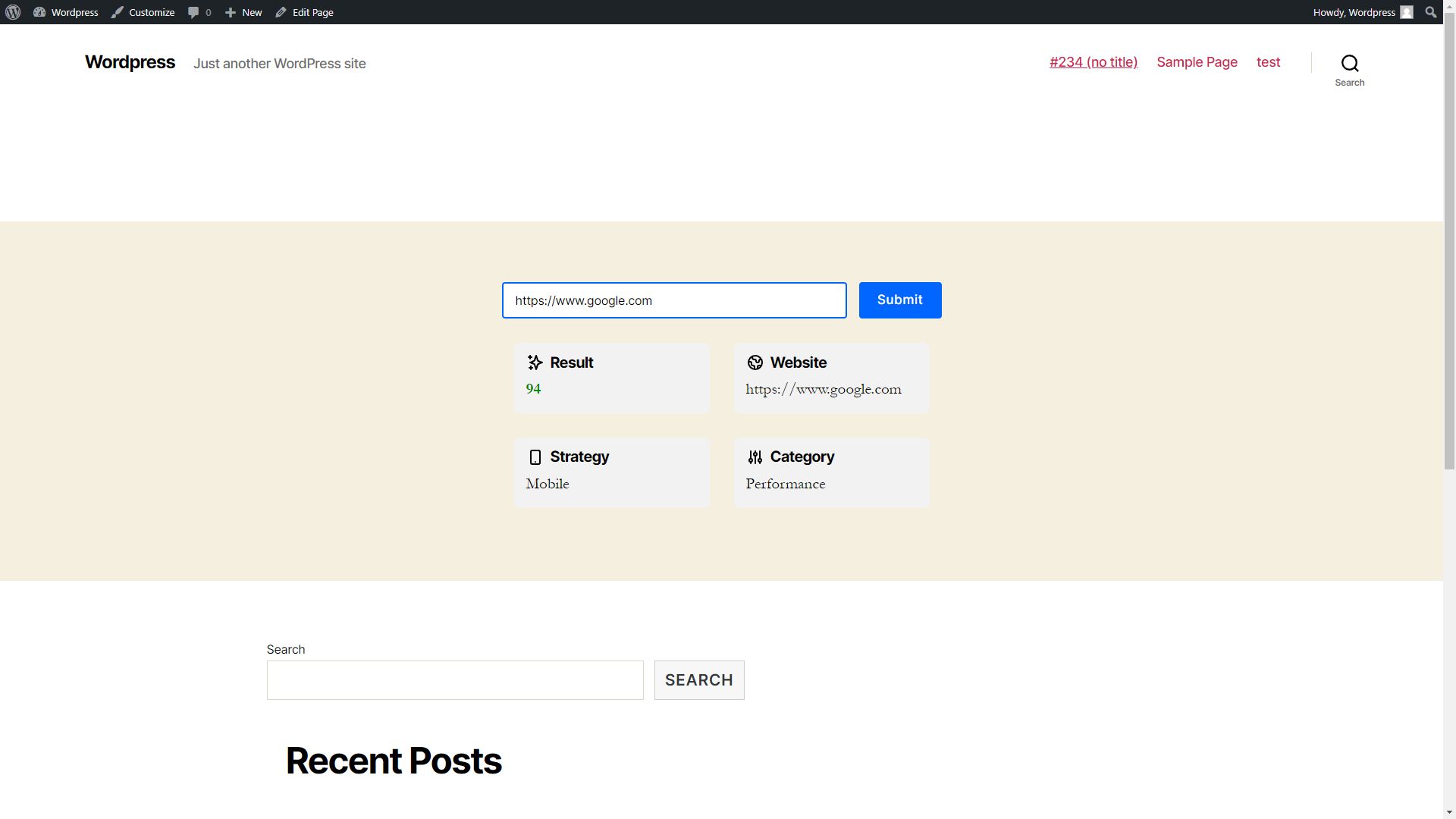This screenshot has height=819, width=1456.
Task: Click the Mobile strategy value
Action: [547, 484]
